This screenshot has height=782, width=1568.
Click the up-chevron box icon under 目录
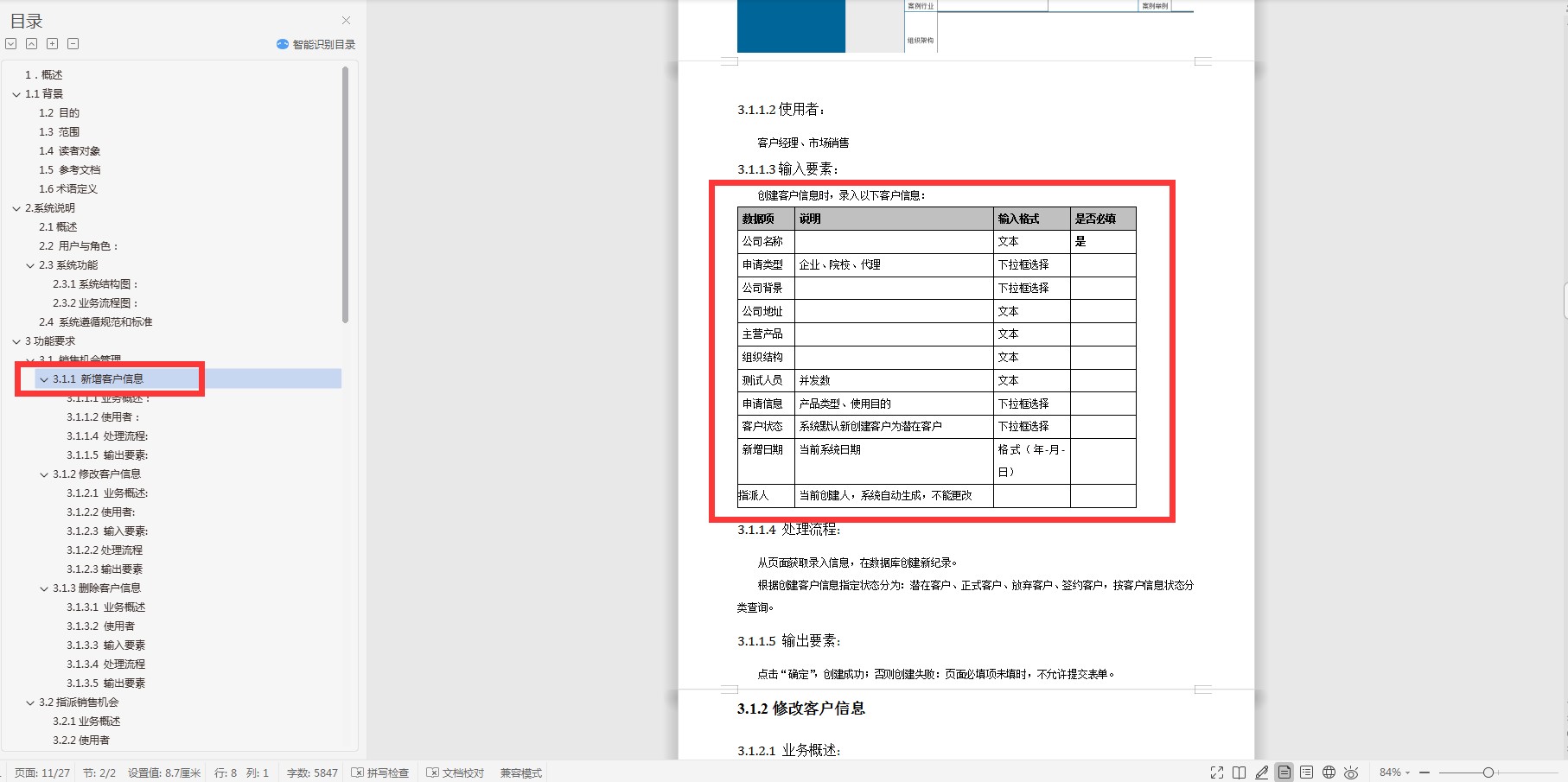point(31,44)
